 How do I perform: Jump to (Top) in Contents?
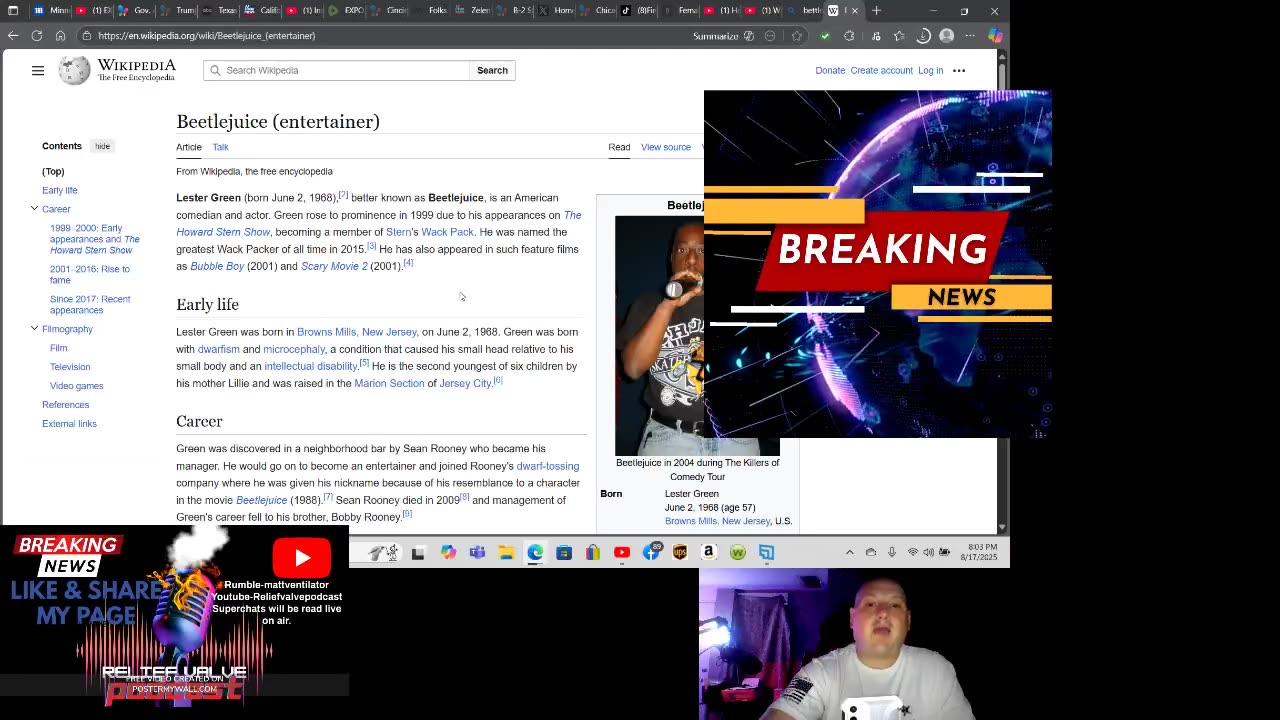(53, 171)
